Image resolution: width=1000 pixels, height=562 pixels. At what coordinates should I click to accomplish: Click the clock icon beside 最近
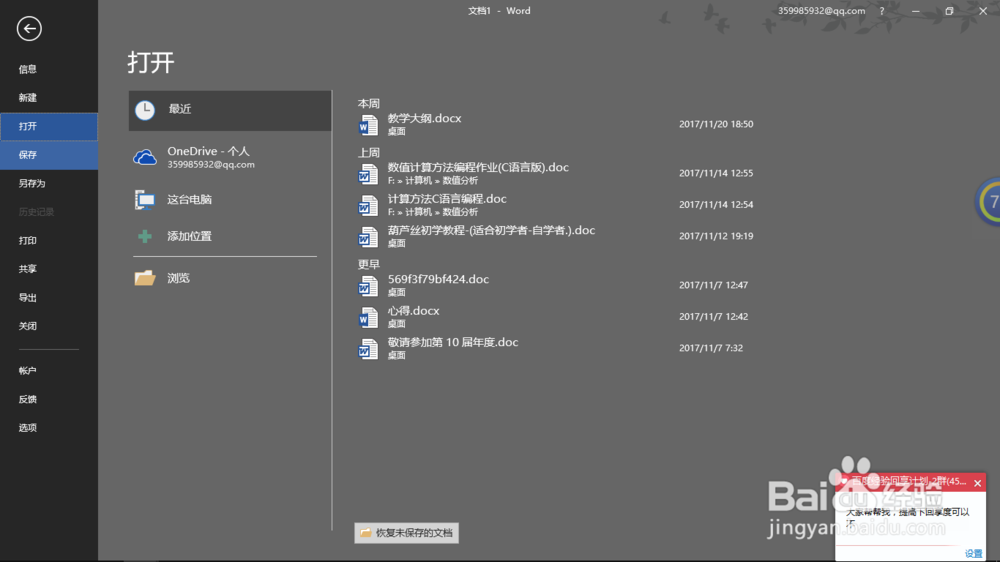pos(145,110)
